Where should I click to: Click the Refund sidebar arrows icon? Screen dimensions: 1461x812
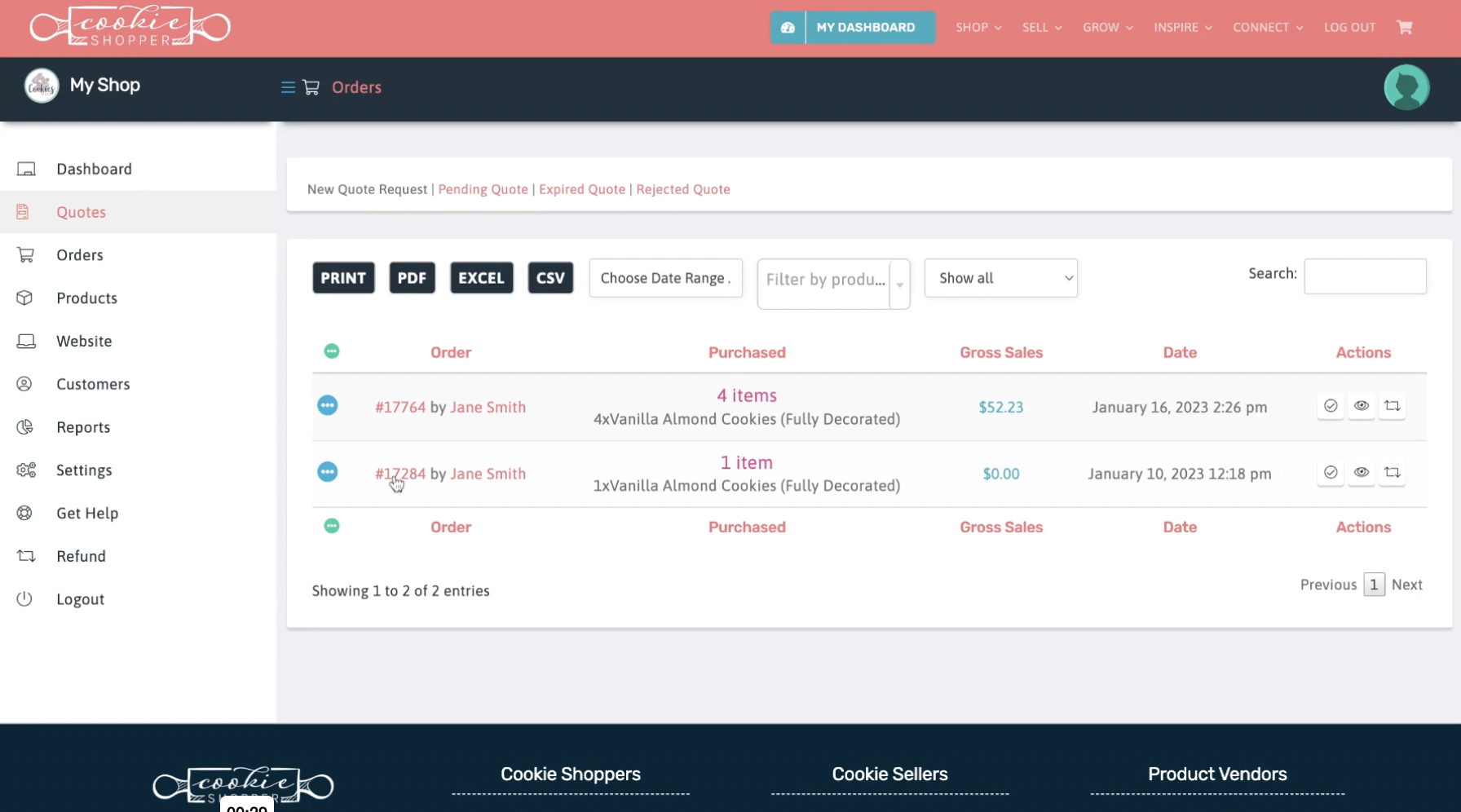tap(26, 556)
